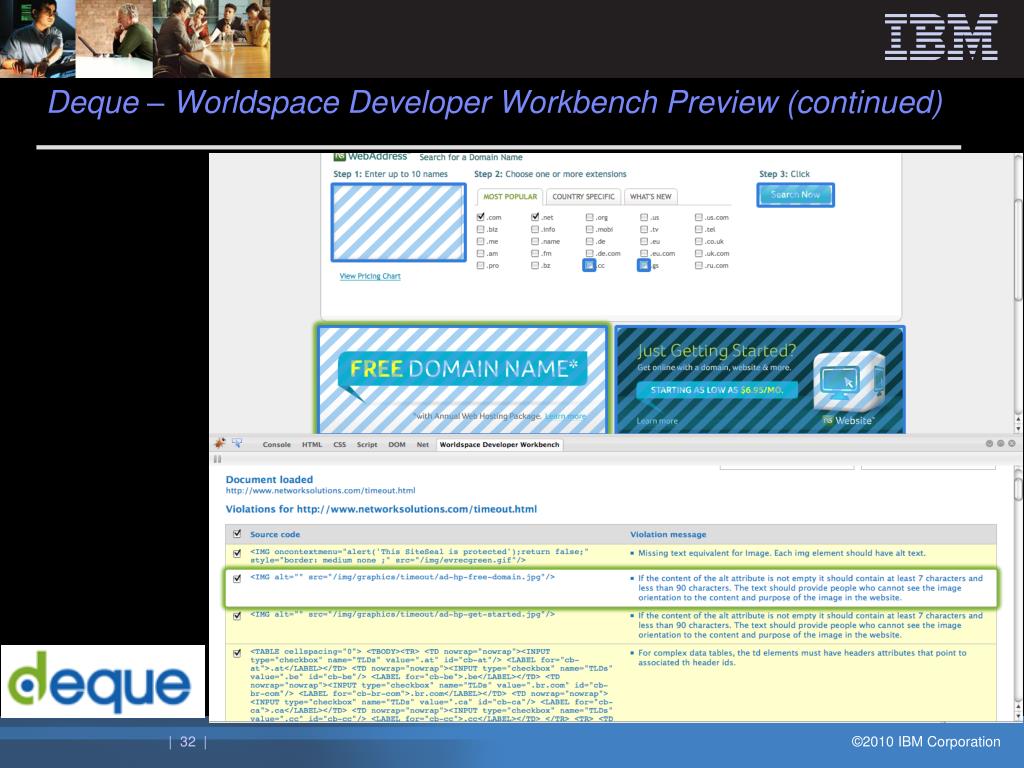This screenshot has width=1024, height=768.
Task: Select the .am extension checkbox
Action: 481,253
